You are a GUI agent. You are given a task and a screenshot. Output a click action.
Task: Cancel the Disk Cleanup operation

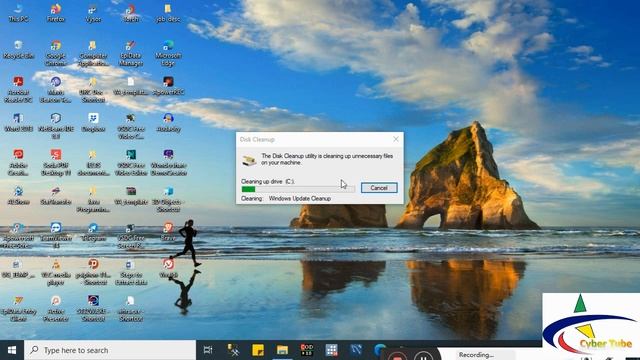(x=379, y=188)
